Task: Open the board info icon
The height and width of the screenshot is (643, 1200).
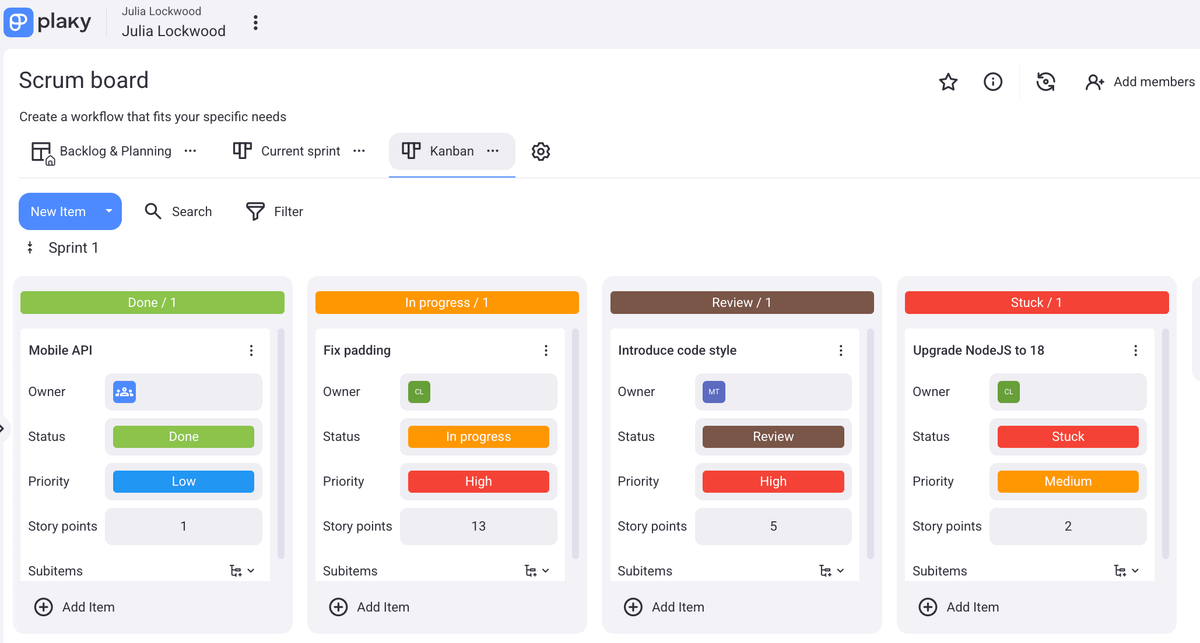Action: coord(993,82)
